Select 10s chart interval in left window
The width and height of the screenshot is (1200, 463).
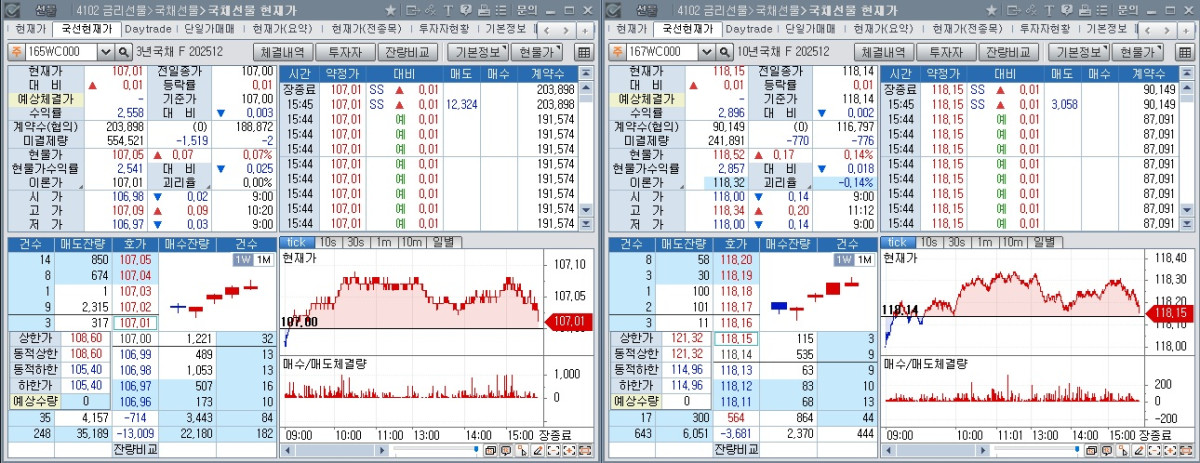tap(328, 242)
